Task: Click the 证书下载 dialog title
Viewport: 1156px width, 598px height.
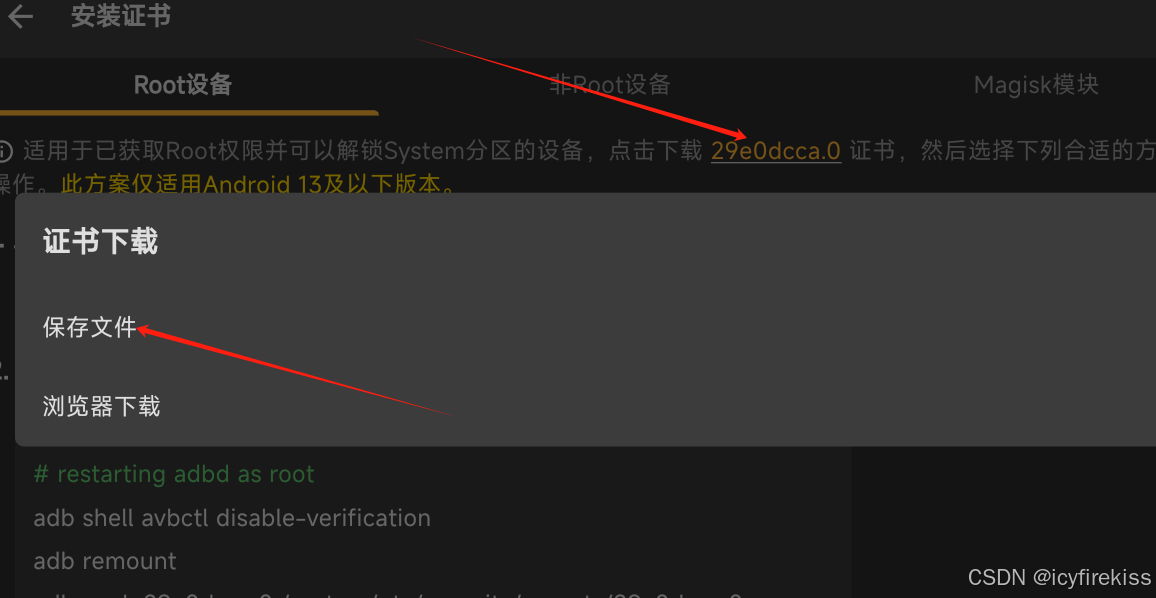Action: point(100,242)
